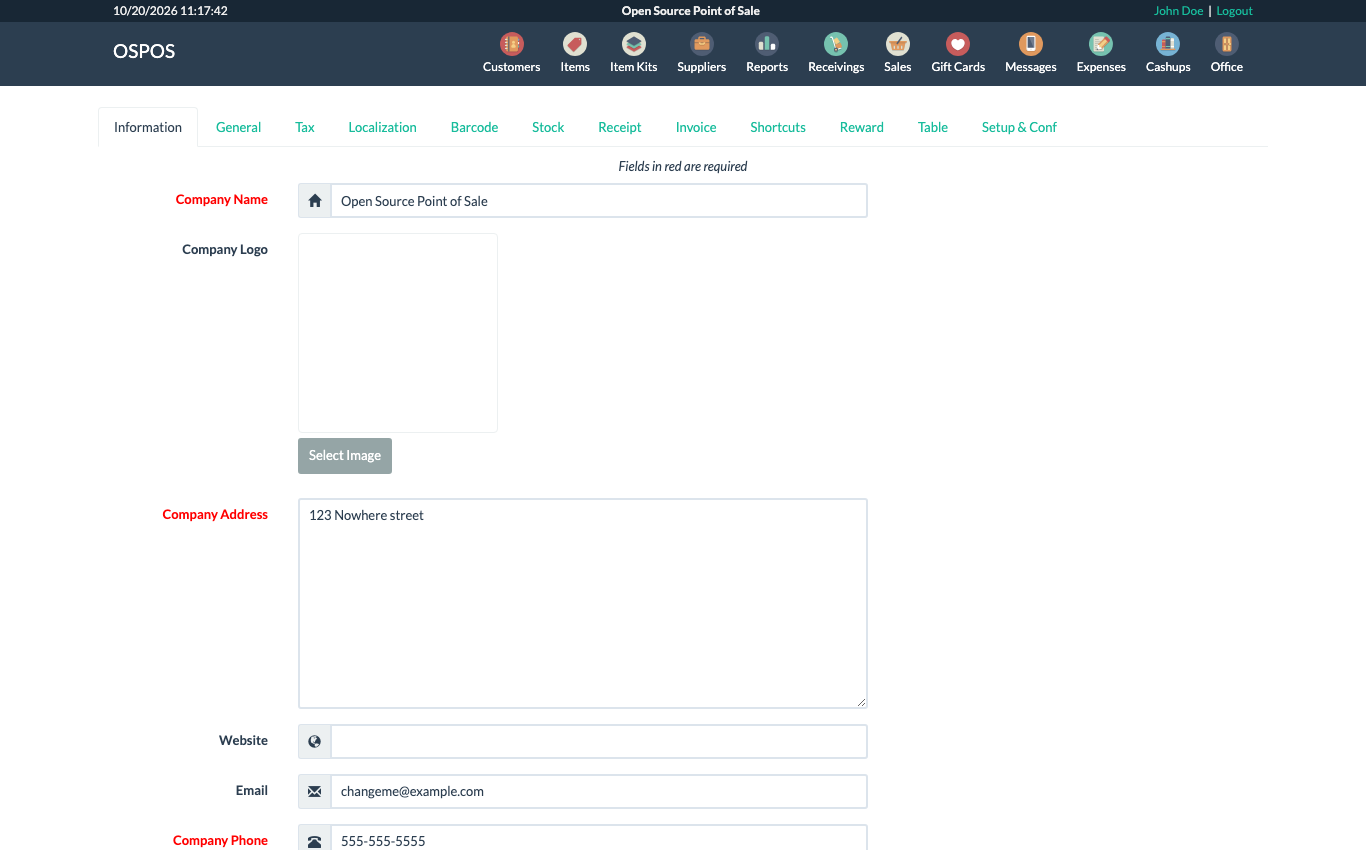Switch to the Reward tab
The height and width of the screenshot is (850, 1366).
pyautogui.click(x=862, y=127)
